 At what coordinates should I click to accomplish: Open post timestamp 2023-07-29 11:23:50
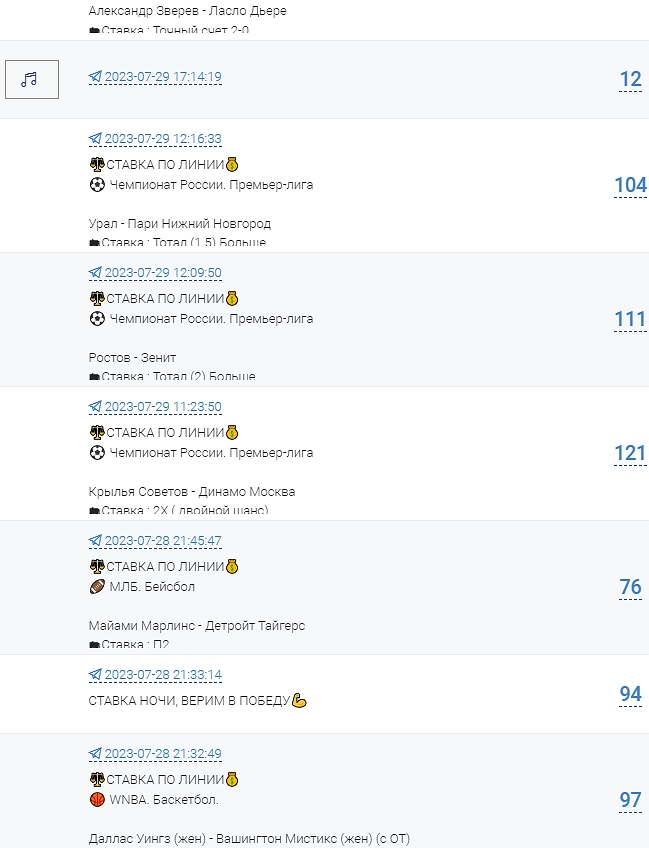[163, 407]
